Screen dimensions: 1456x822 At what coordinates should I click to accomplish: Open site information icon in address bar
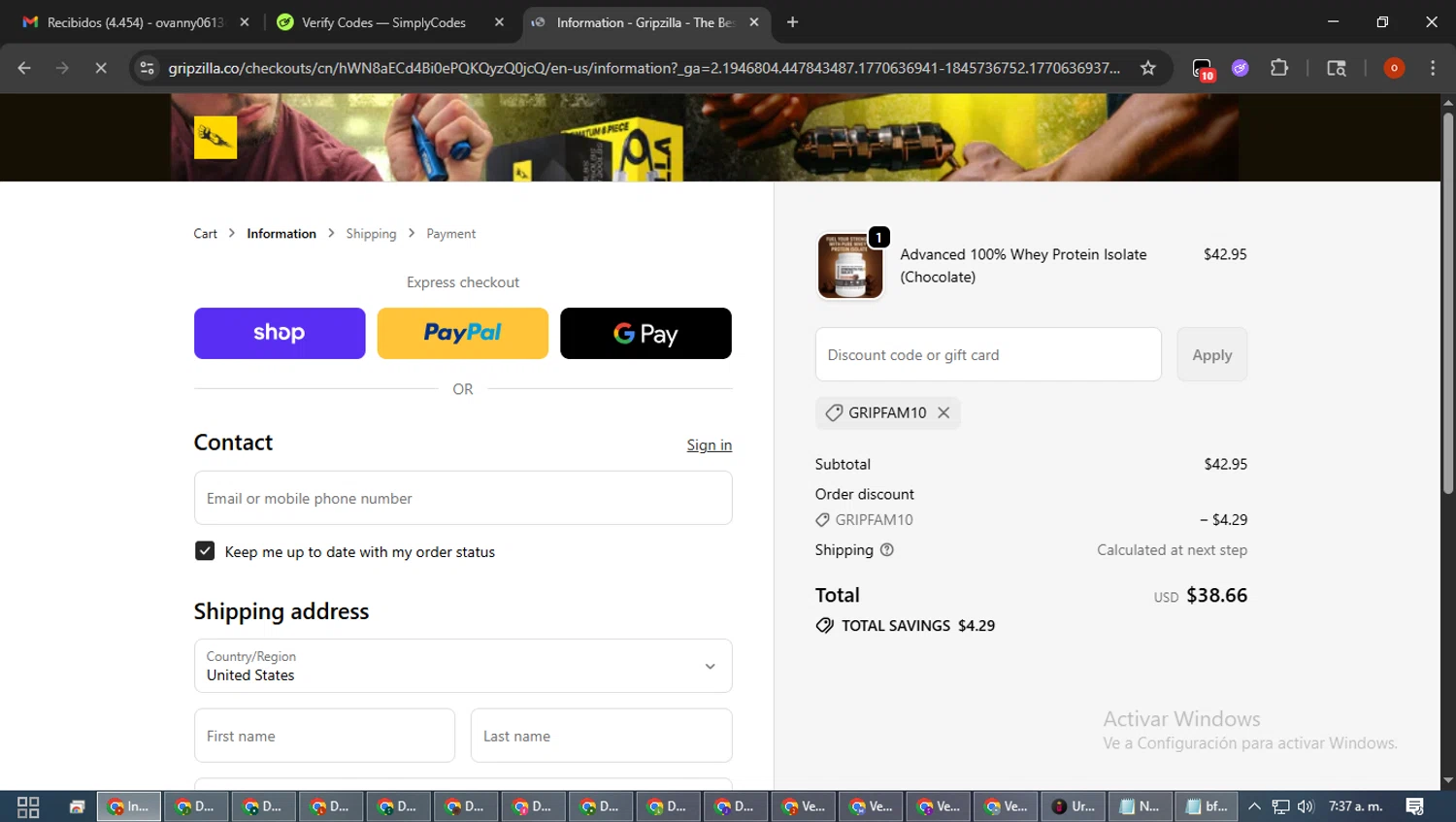tap(147, 68)
